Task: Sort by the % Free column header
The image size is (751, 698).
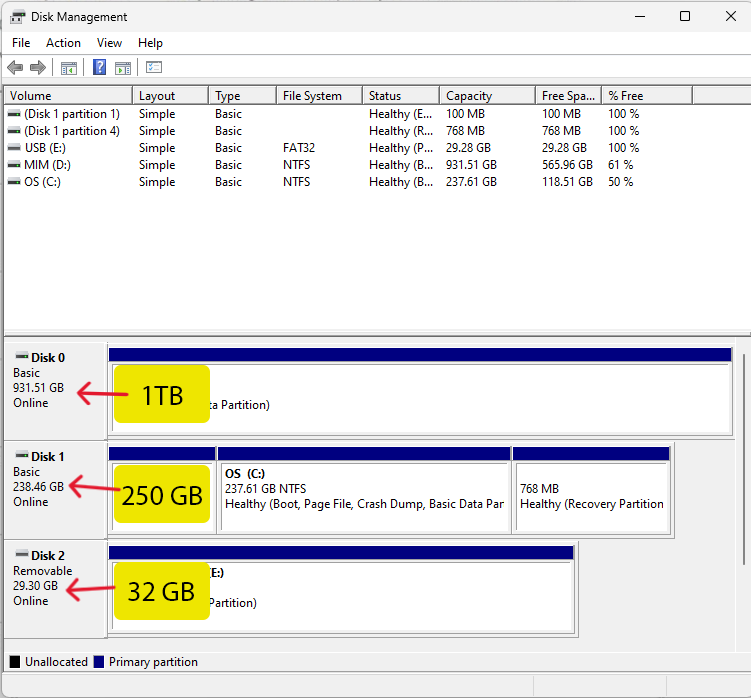Action: click(x=647, y=96)
